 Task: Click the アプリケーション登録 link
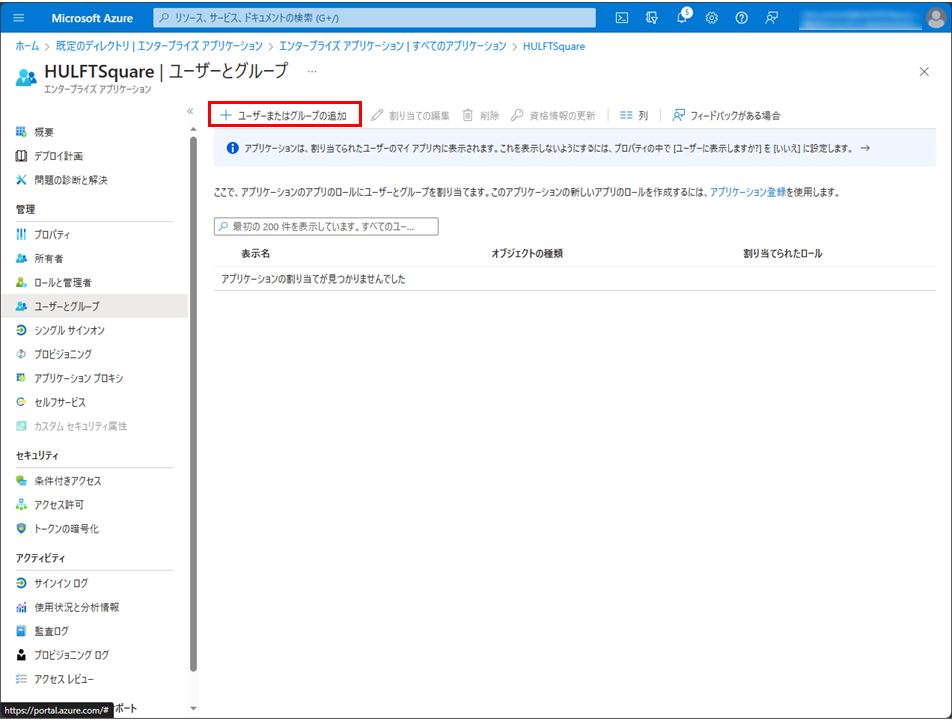click(x=747, y=191)
